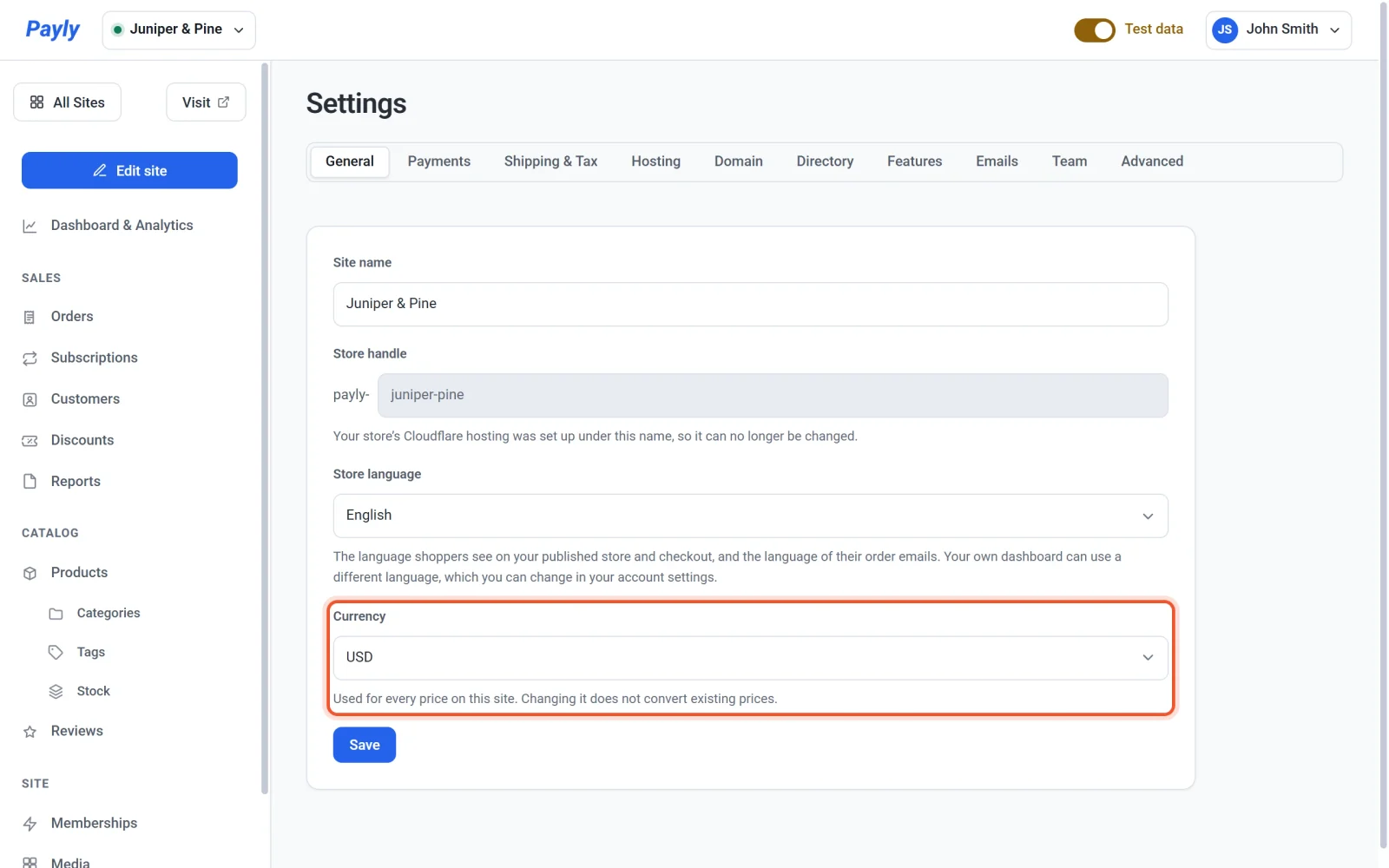
Task: Click the Reports document icon
Action: point(30,482)
